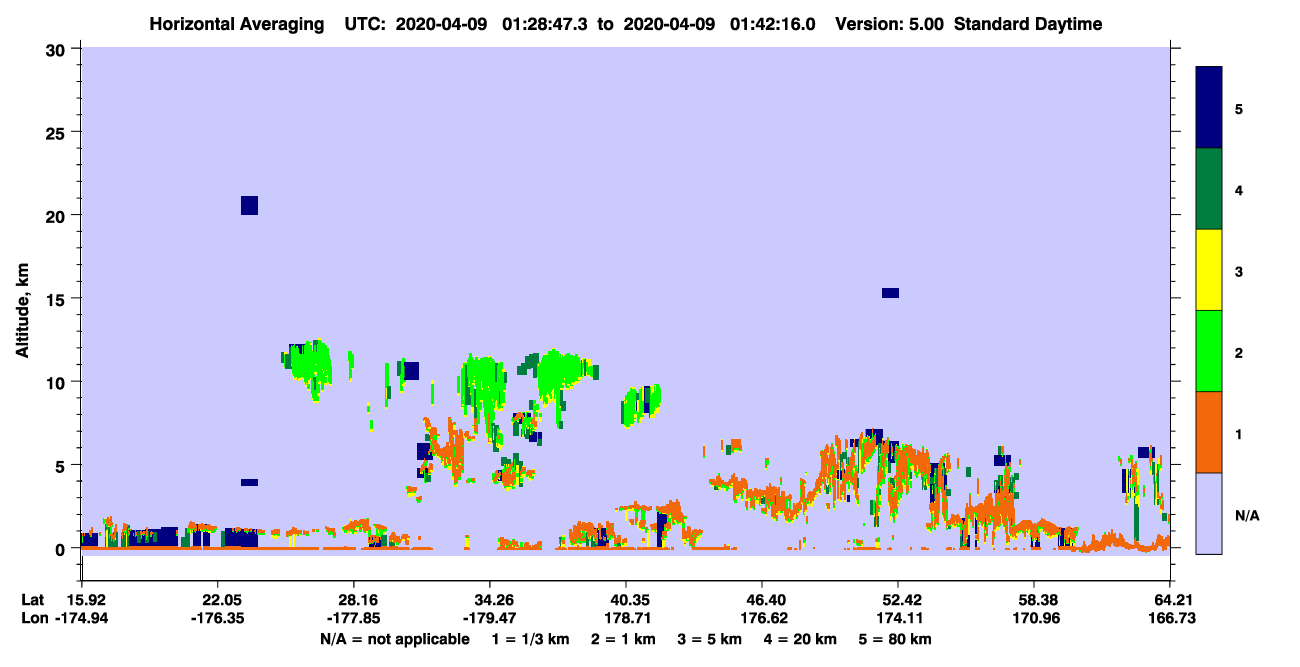
Task: Click the altitude tick label 10
Action: pyautogui.click(x=58, y=382)
